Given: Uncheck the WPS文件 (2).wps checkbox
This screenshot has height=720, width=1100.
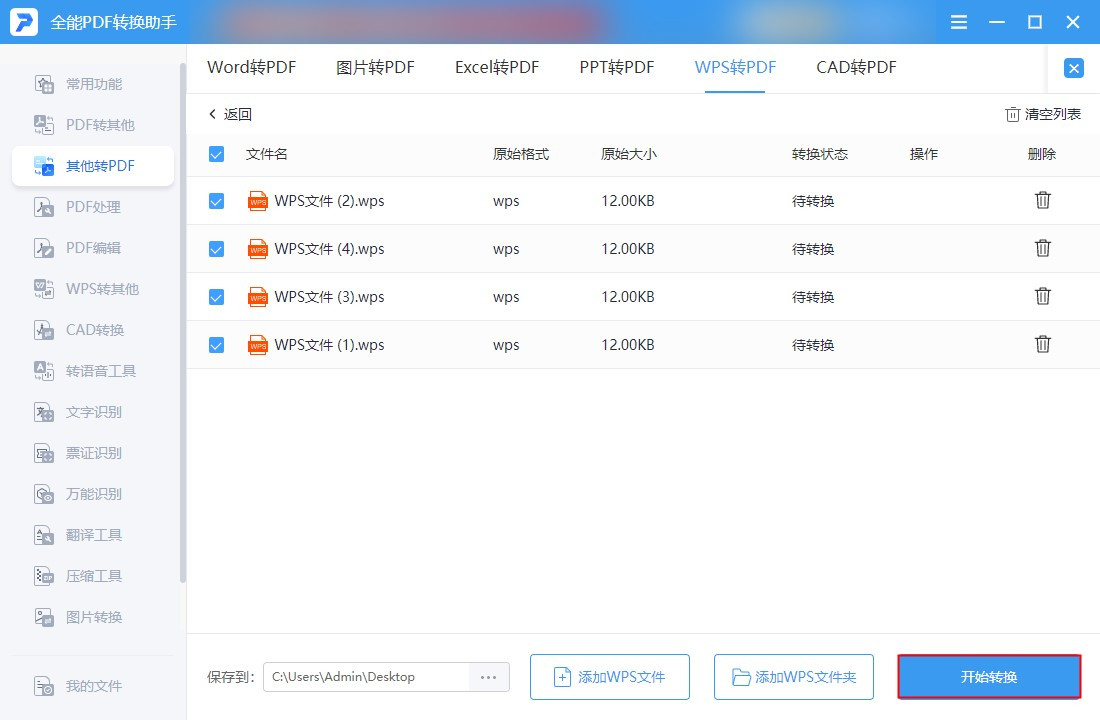Looking at the screenshot, I should click(216, 201).
